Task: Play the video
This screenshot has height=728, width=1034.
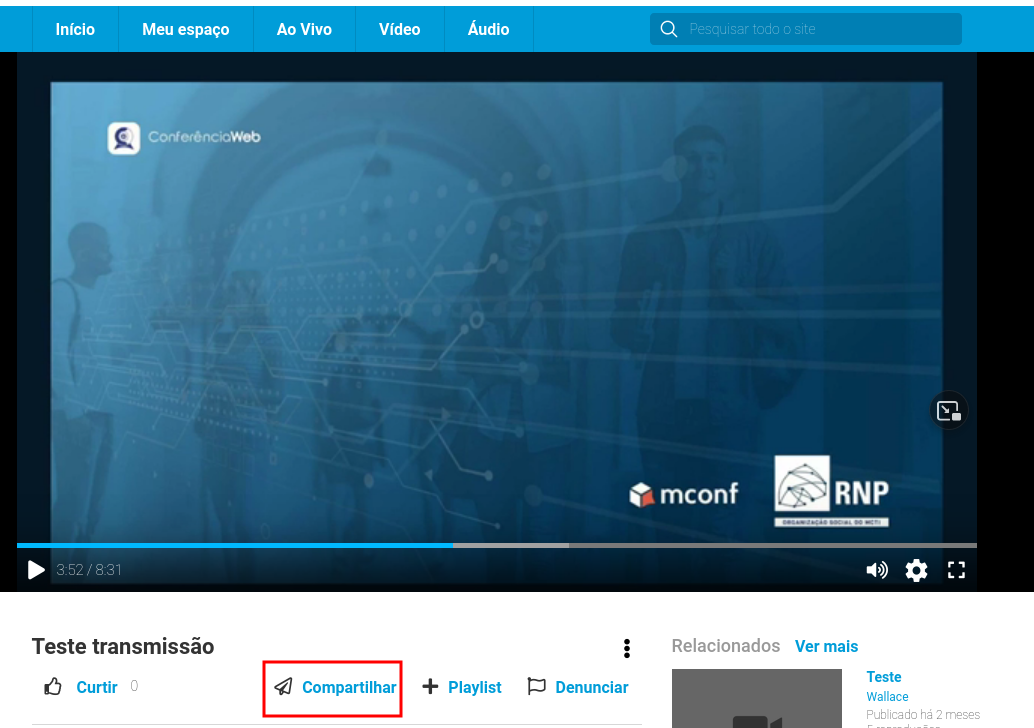Action: [x=36, y=570]
